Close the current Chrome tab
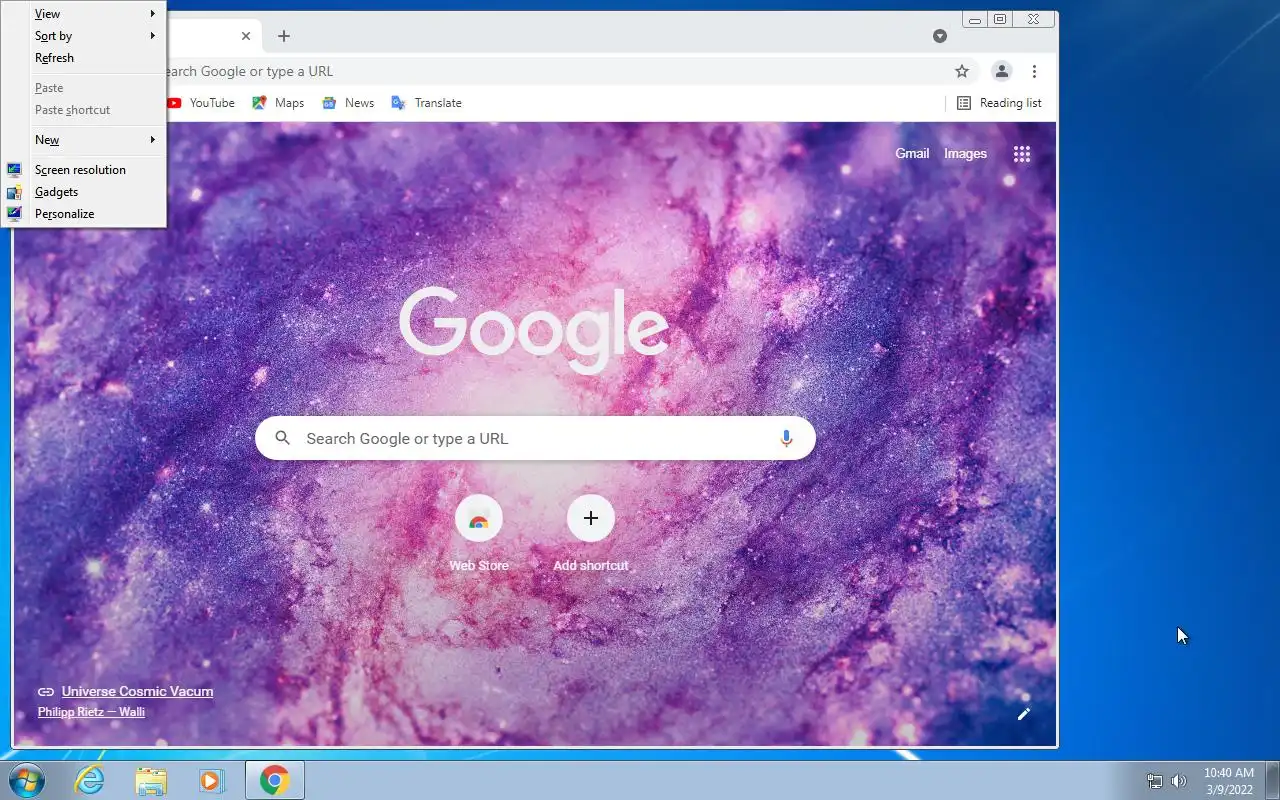 246,36
